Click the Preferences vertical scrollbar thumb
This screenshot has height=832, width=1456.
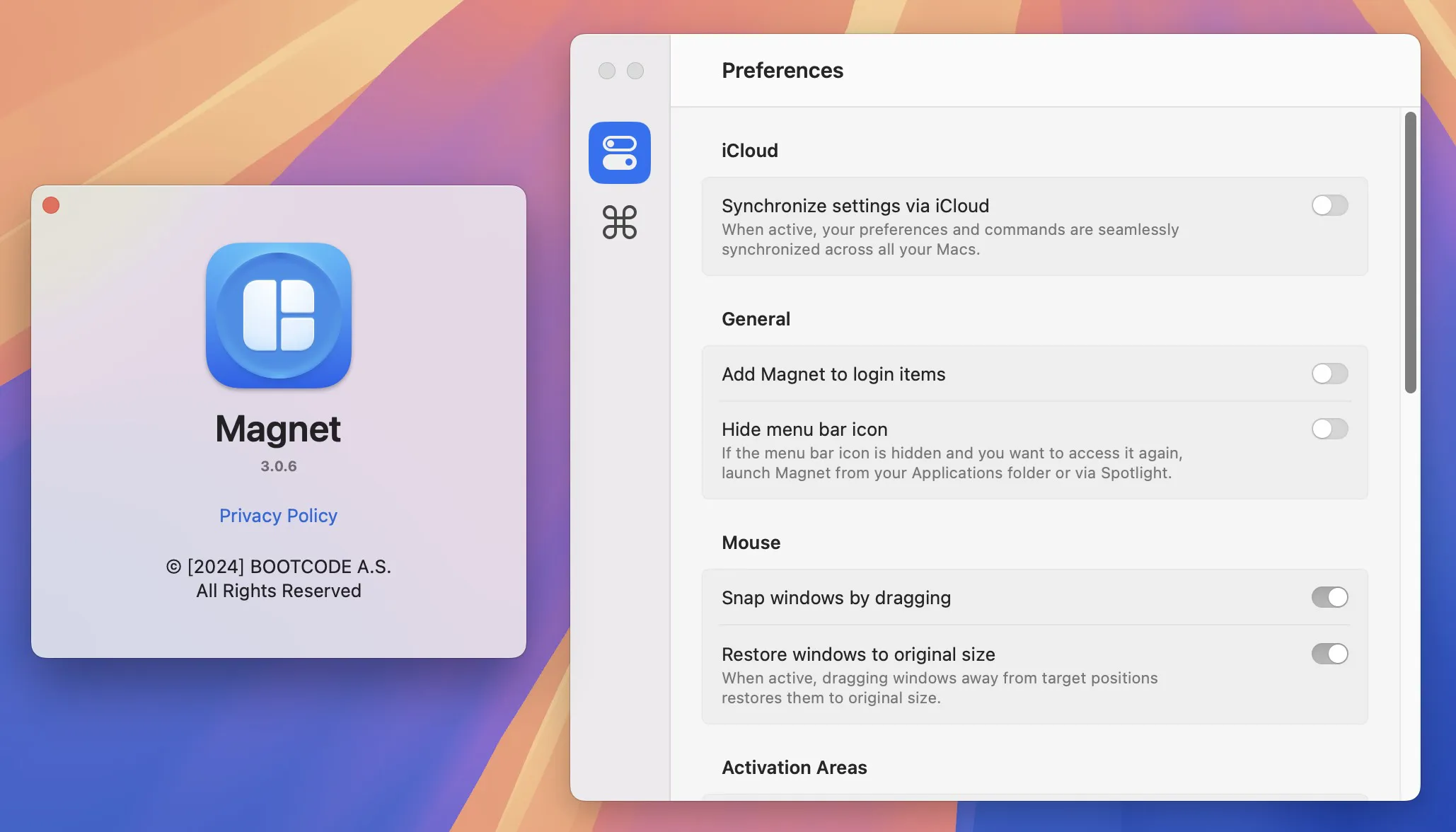click(1410, 252)
